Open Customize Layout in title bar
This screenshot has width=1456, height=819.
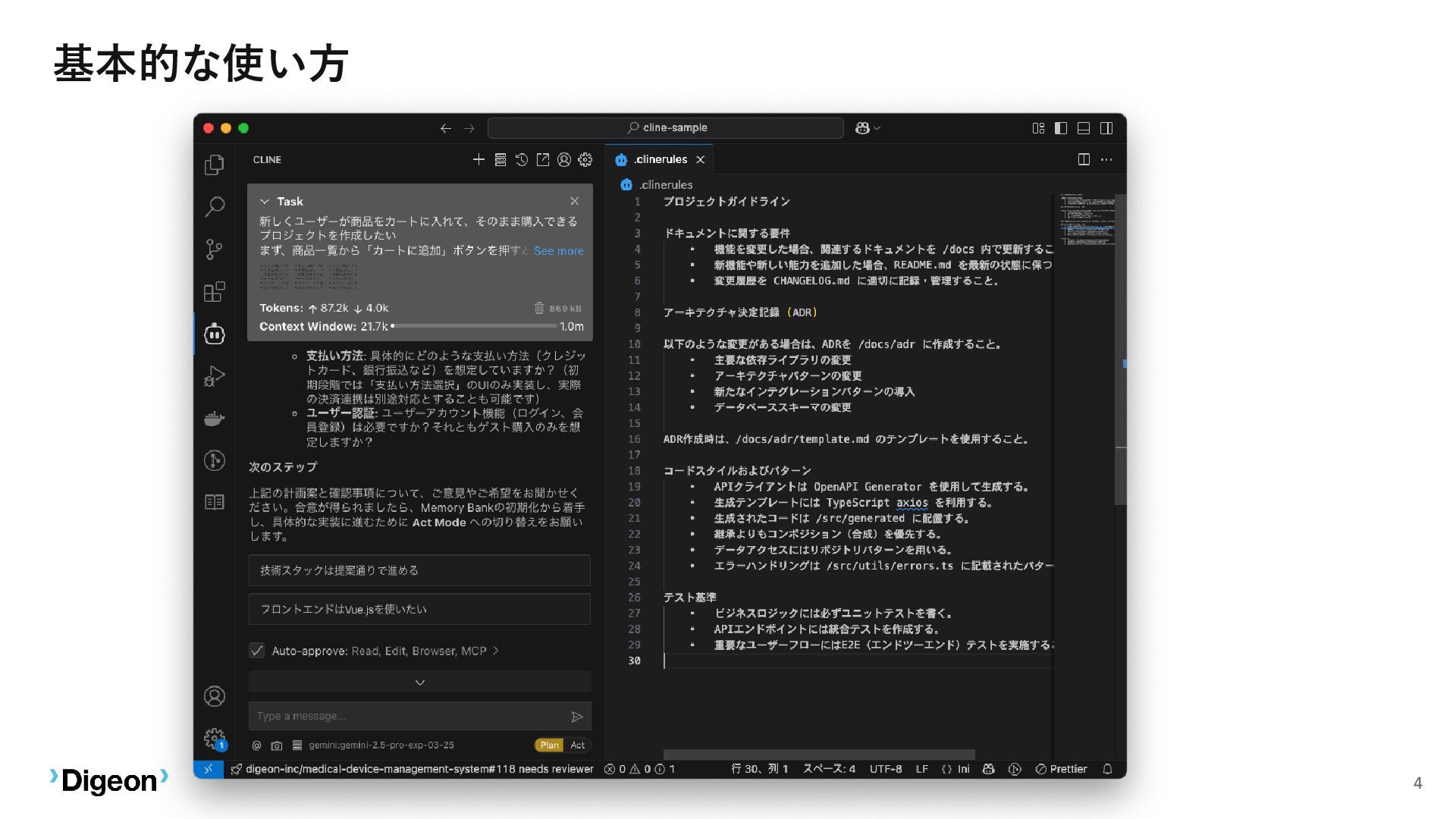(1038, 128)
